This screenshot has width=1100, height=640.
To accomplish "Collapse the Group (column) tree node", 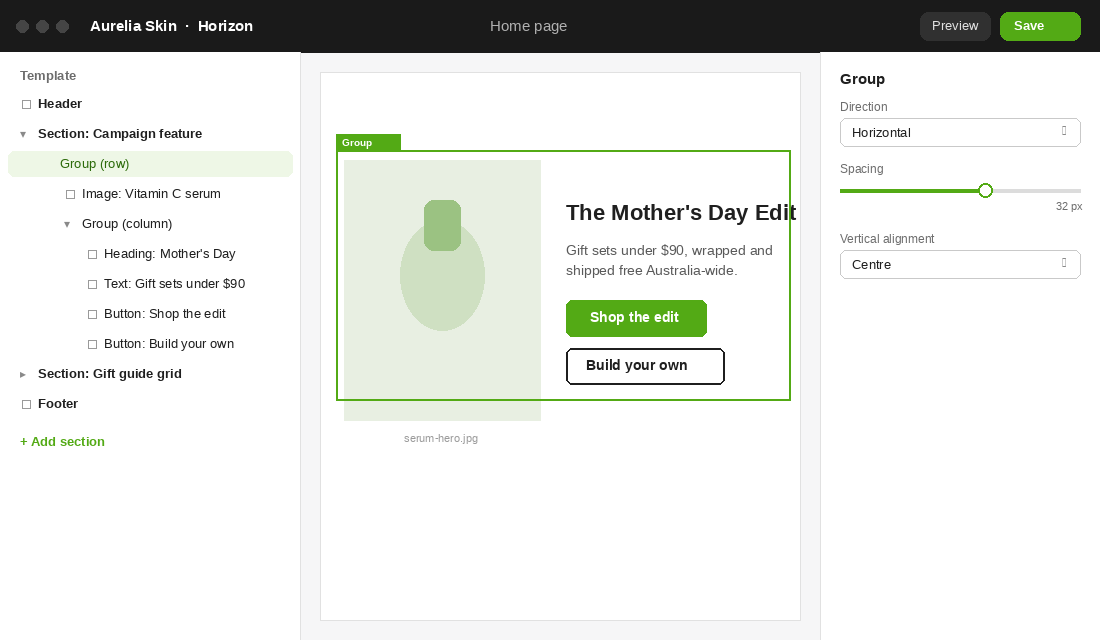I will [x=67, y=225].
